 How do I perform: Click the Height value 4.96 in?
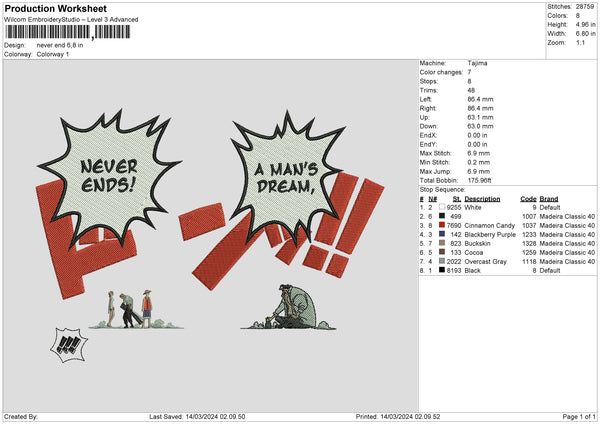585,24
